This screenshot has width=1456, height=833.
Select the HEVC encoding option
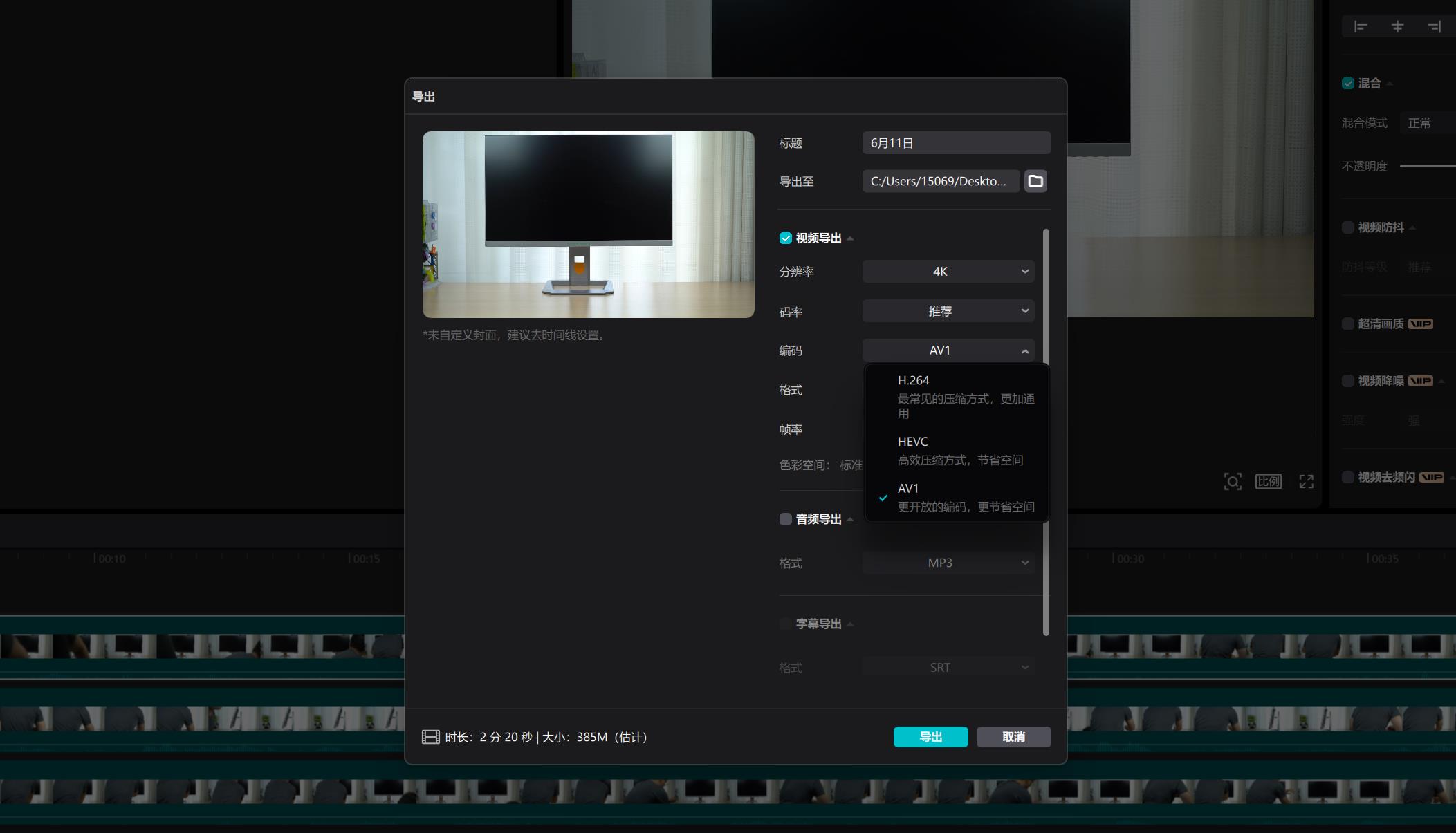[x=956, y=450]
